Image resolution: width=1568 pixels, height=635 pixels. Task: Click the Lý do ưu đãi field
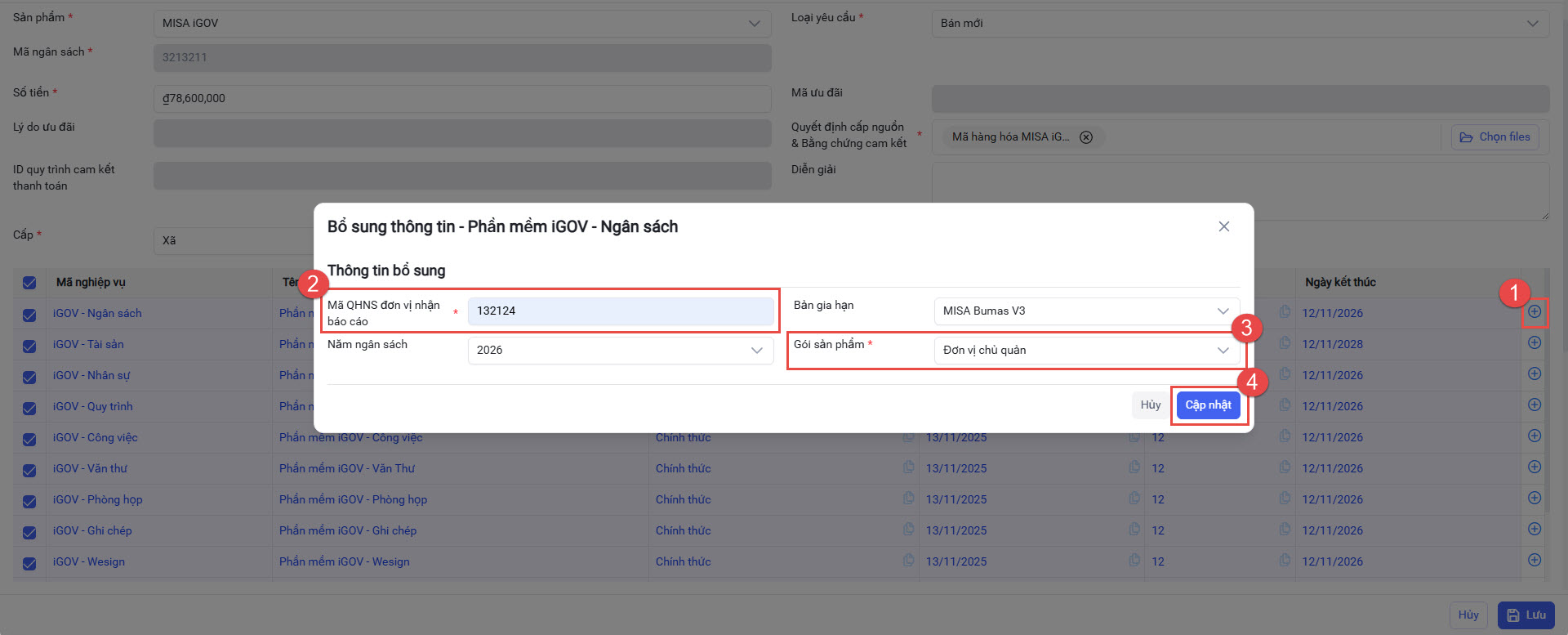tap(462, 133)
